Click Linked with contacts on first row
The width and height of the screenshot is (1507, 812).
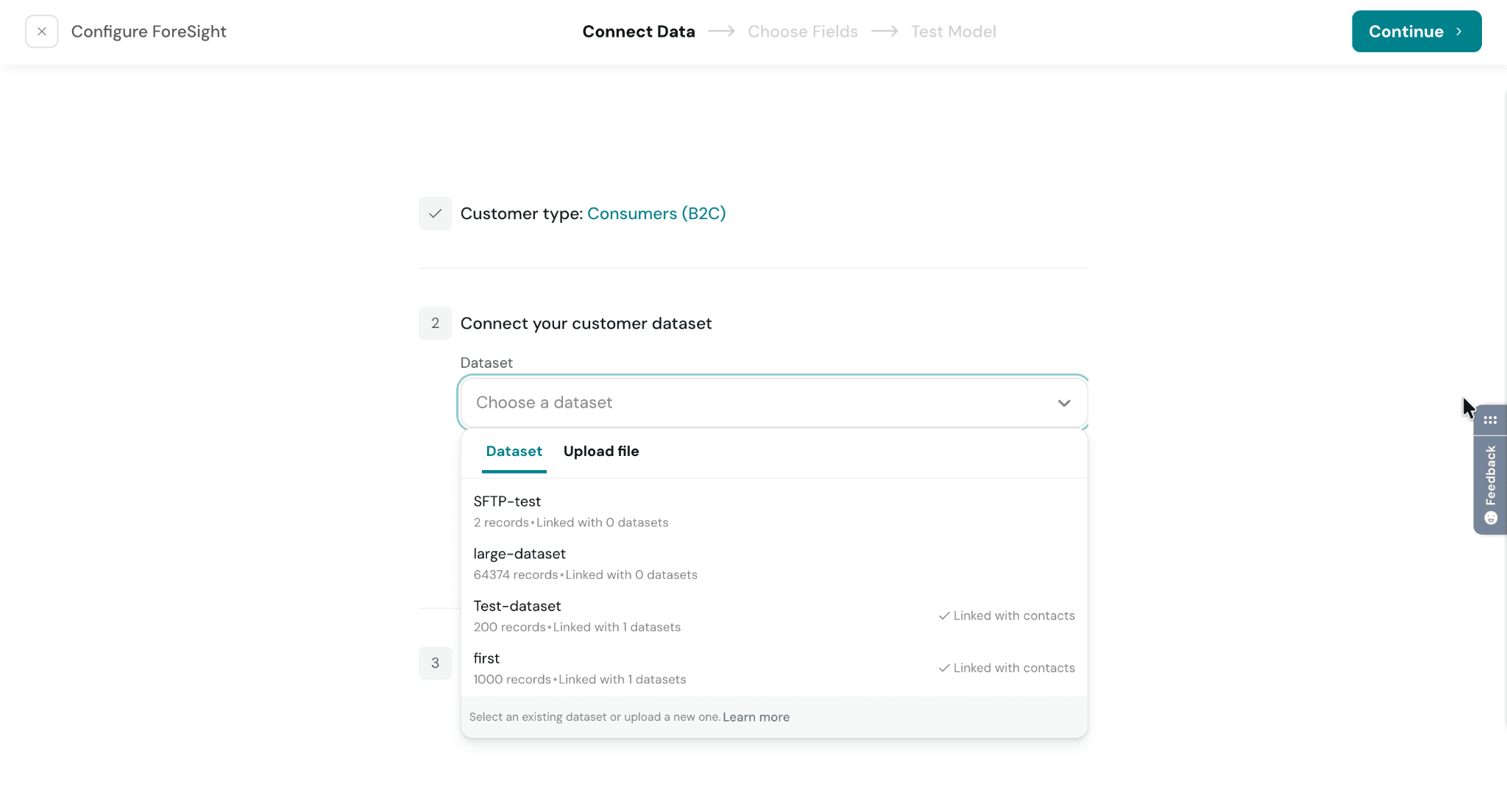1007,668
